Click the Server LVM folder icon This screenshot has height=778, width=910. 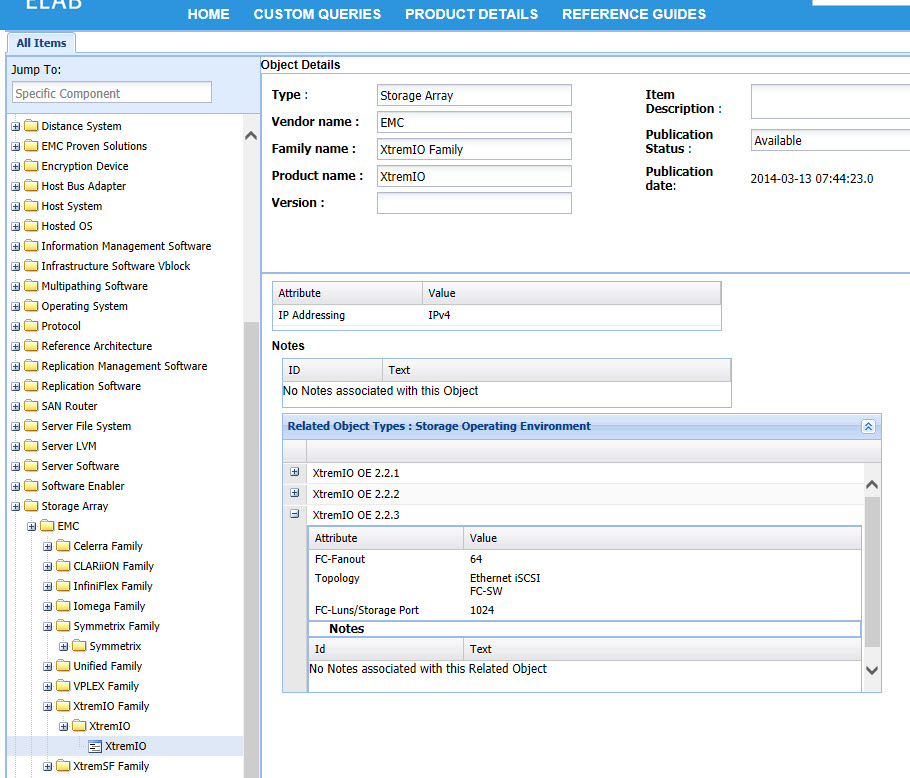(31, 446)
